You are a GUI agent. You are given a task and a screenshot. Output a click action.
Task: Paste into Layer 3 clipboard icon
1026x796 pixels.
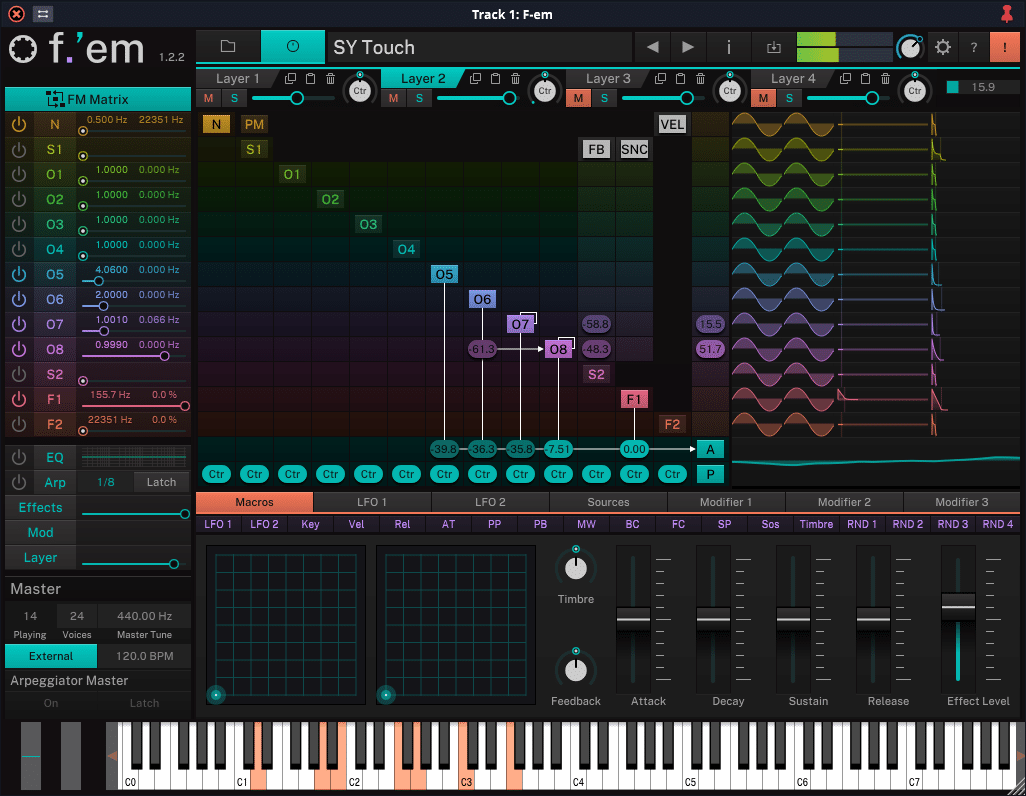click(681, 79)
